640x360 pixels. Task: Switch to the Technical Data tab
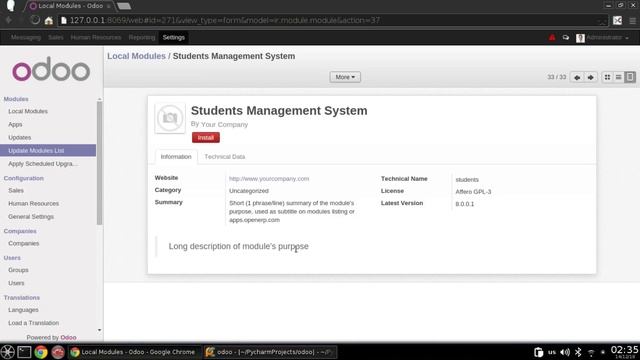pyautogui.click(x=224, y=157)
